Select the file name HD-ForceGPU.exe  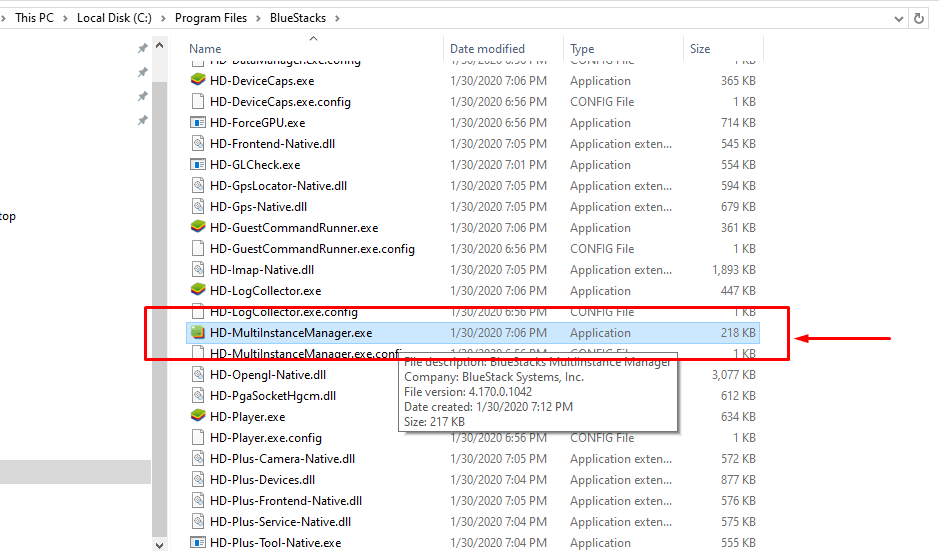tap(258, 123)
